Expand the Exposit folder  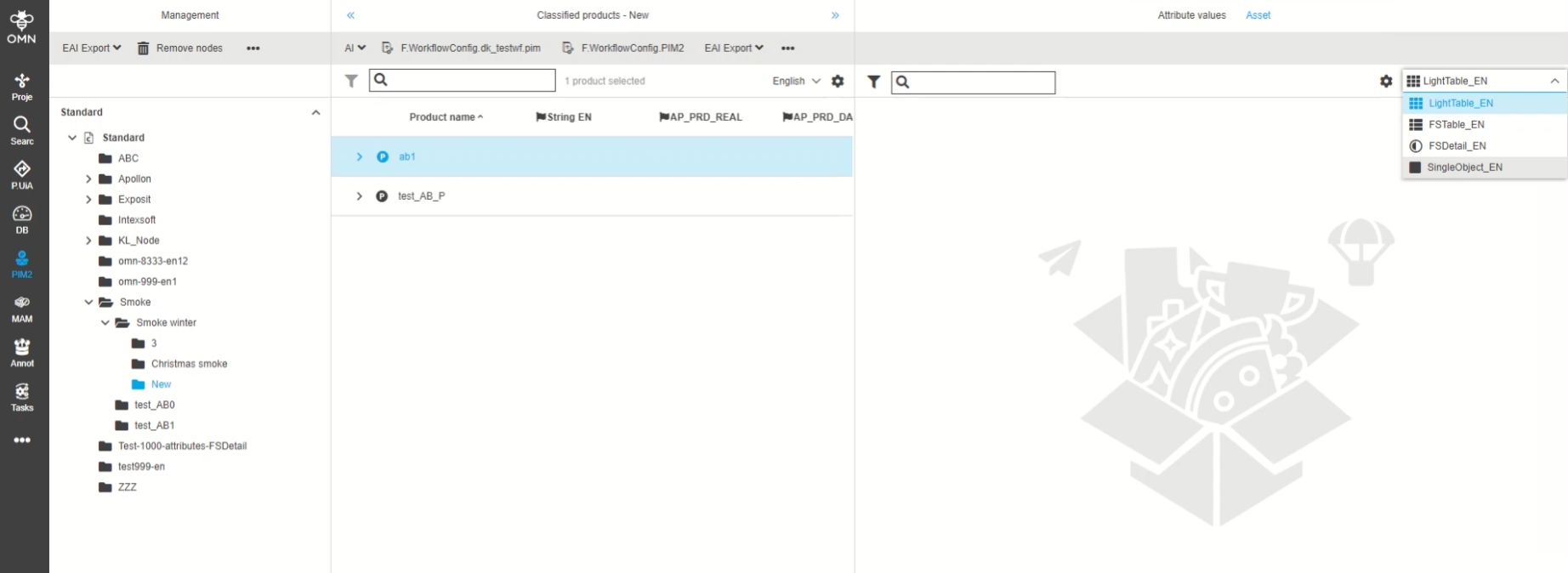pos(88,200)
